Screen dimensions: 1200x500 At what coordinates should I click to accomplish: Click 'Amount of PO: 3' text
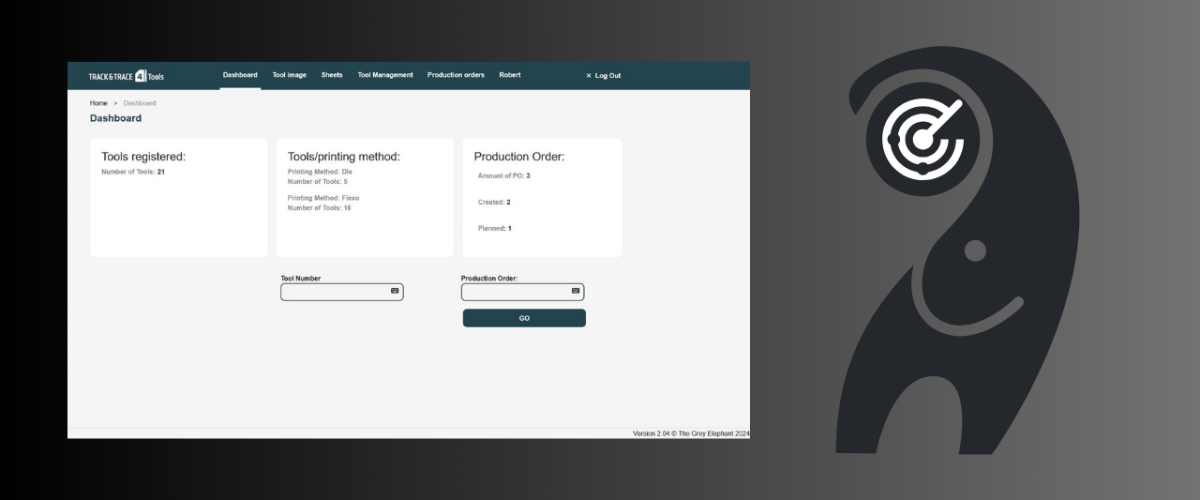[504, 176]
